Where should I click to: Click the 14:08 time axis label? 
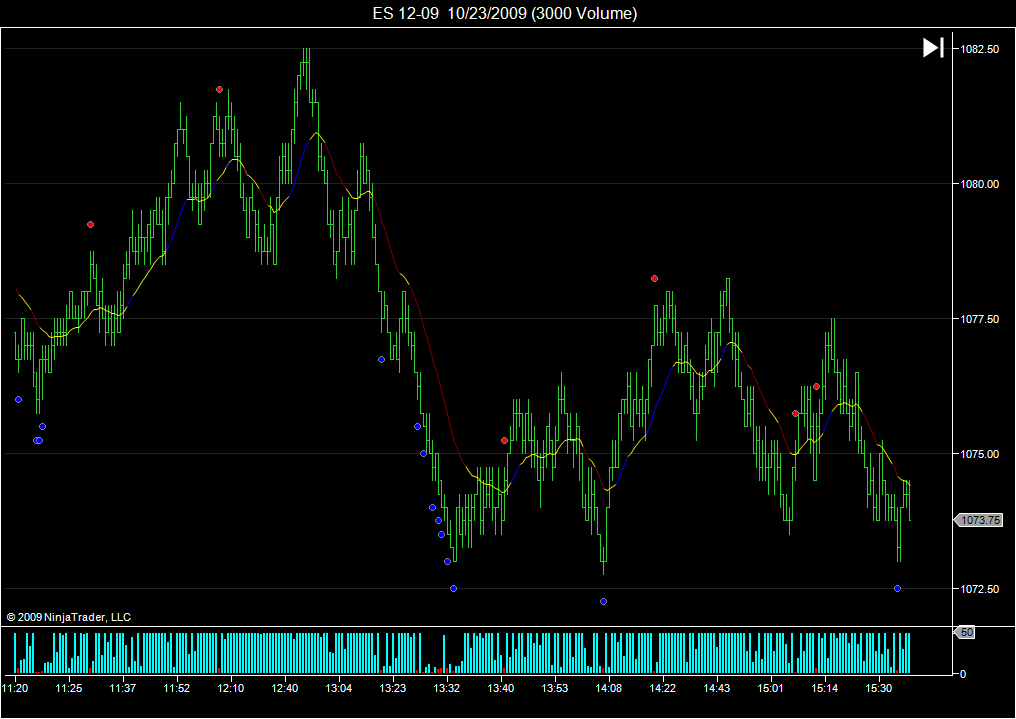point(608,688)
